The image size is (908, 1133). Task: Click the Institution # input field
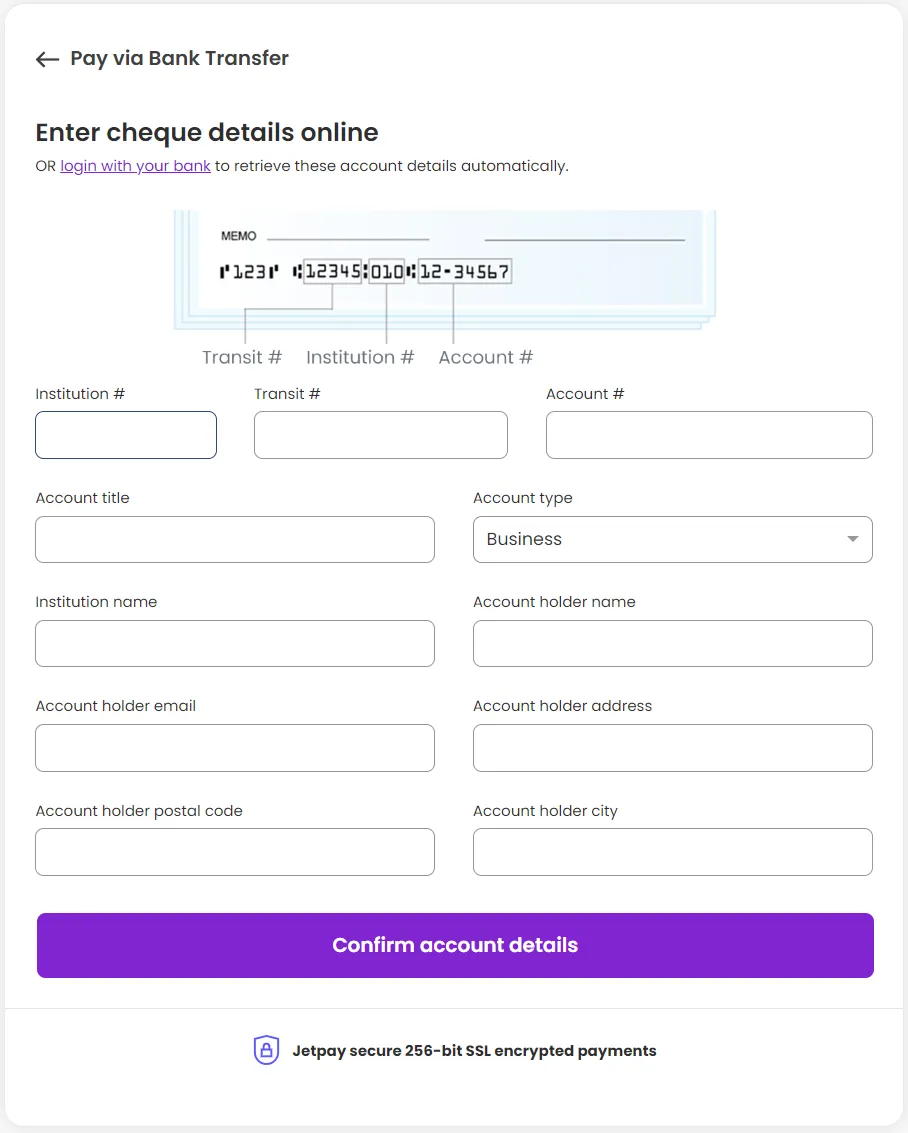pyautogui.click(x=126, y=434)
